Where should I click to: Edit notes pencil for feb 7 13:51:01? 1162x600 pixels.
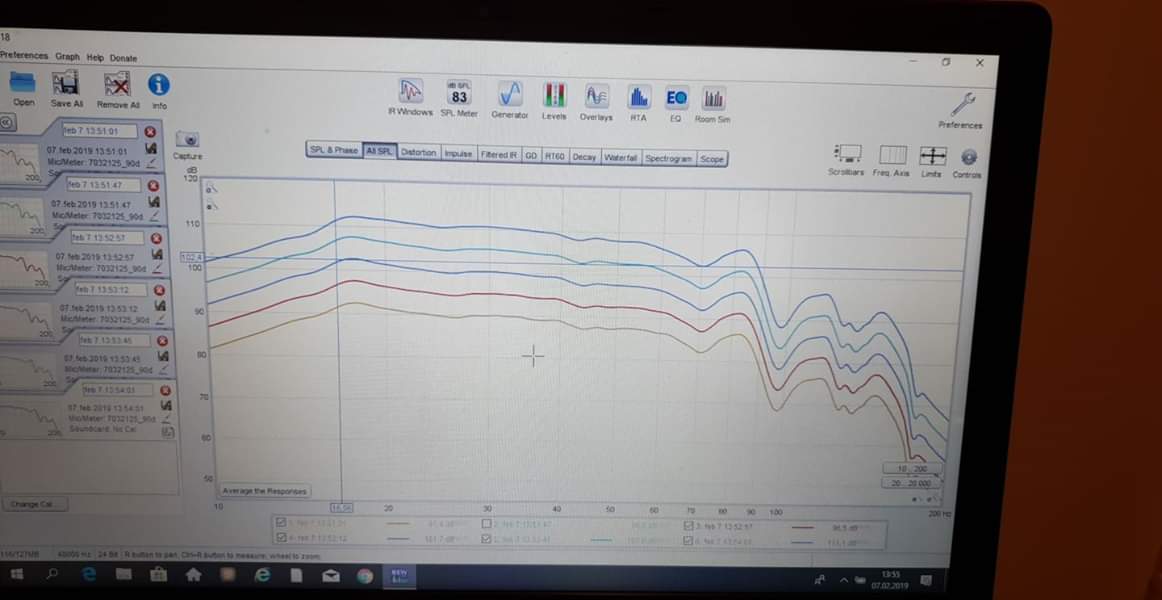pos(151,162)
